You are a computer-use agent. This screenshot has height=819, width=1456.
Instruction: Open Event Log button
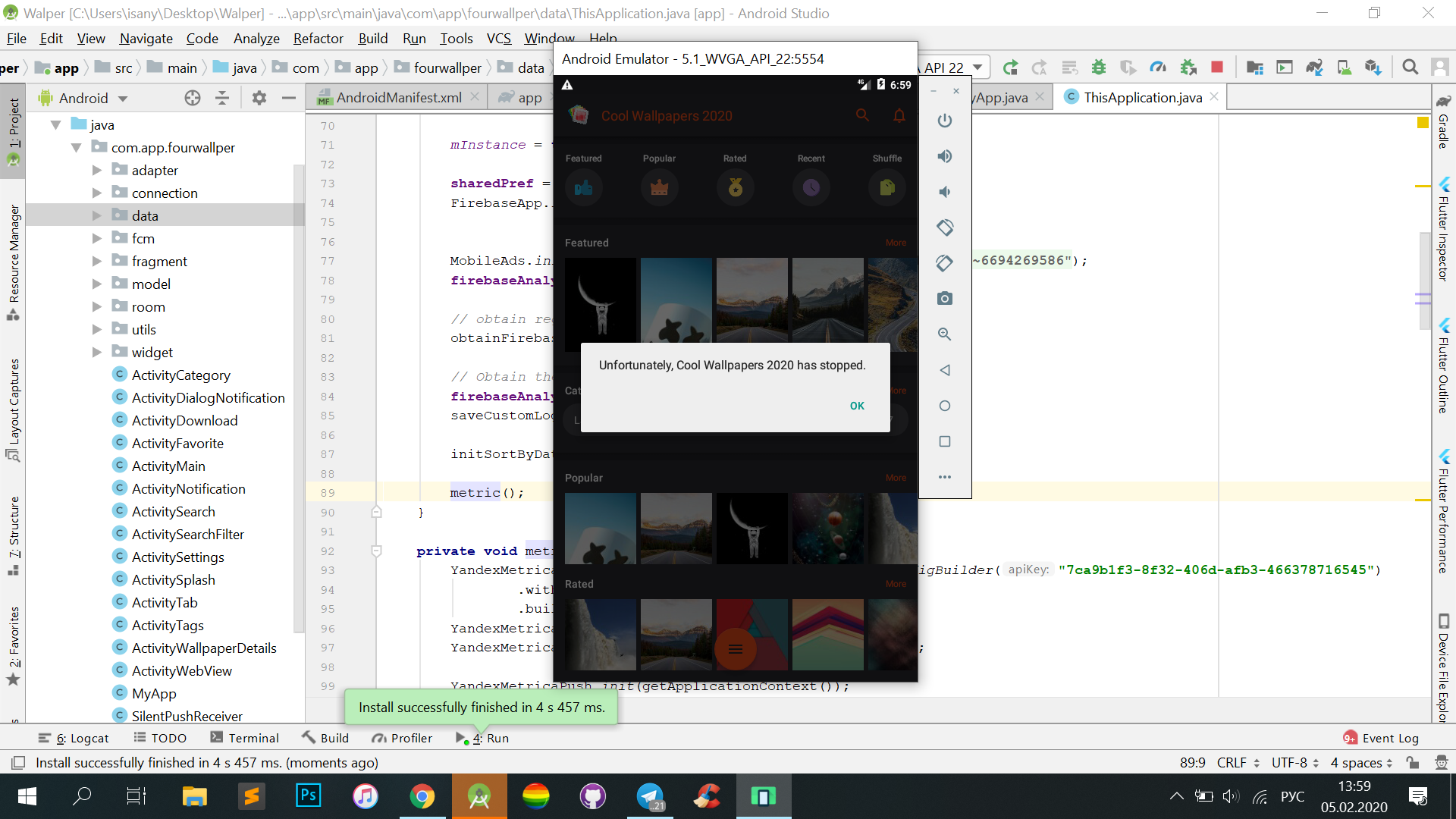(1381, 738)
